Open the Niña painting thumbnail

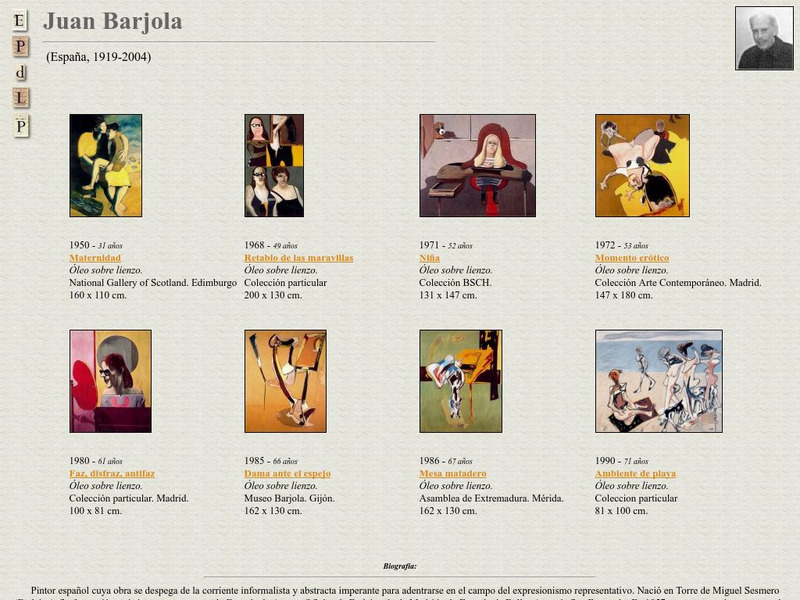[x=478, y=165]
